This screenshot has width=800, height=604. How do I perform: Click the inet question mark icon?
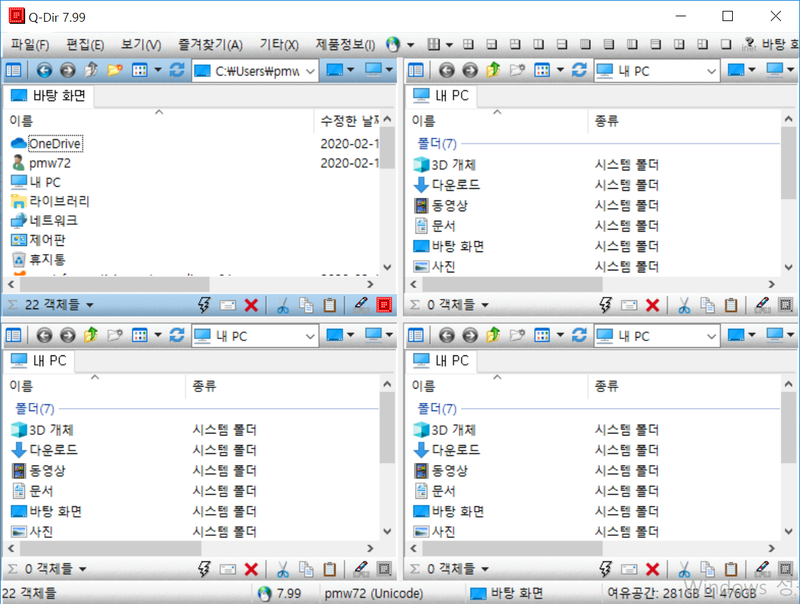pyautogui.click(x=749, y=44)
